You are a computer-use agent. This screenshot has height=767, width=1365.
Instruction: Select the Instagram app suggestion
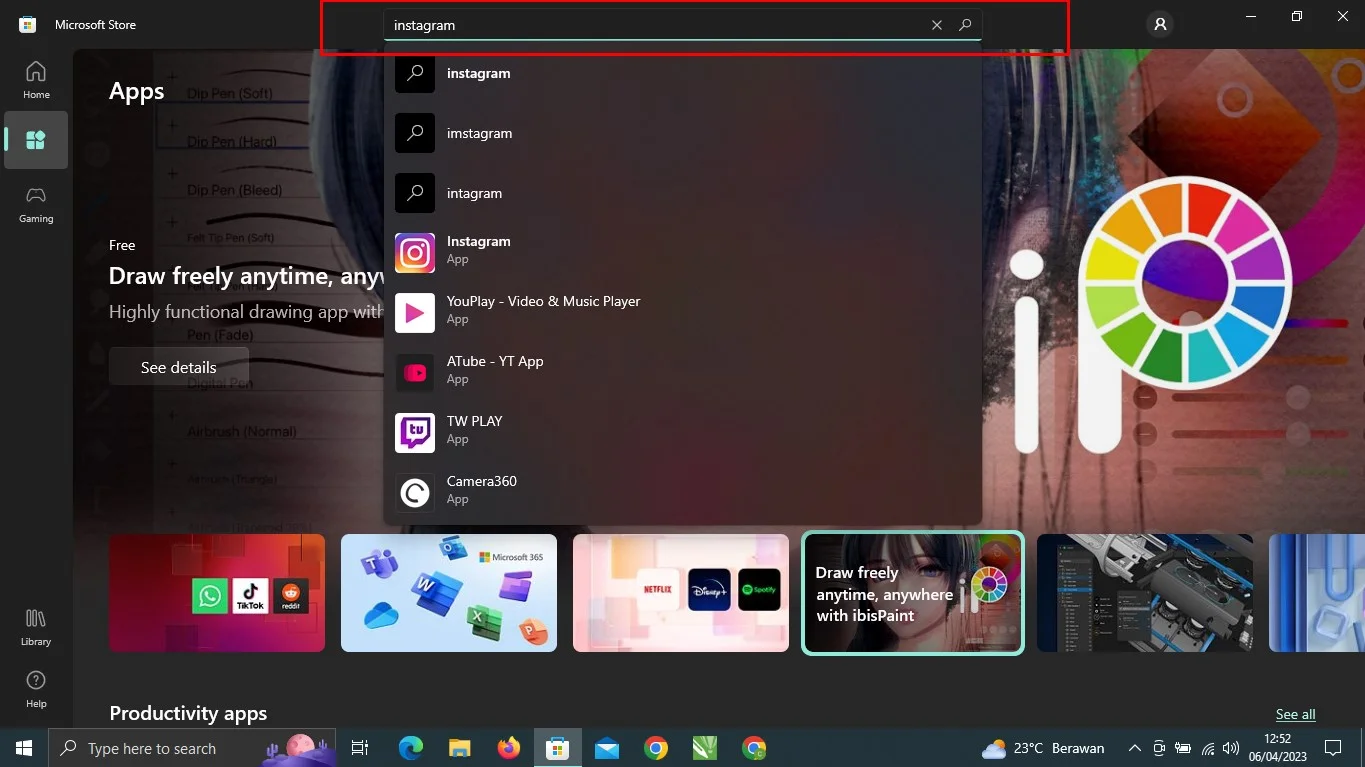pos(682,253)
